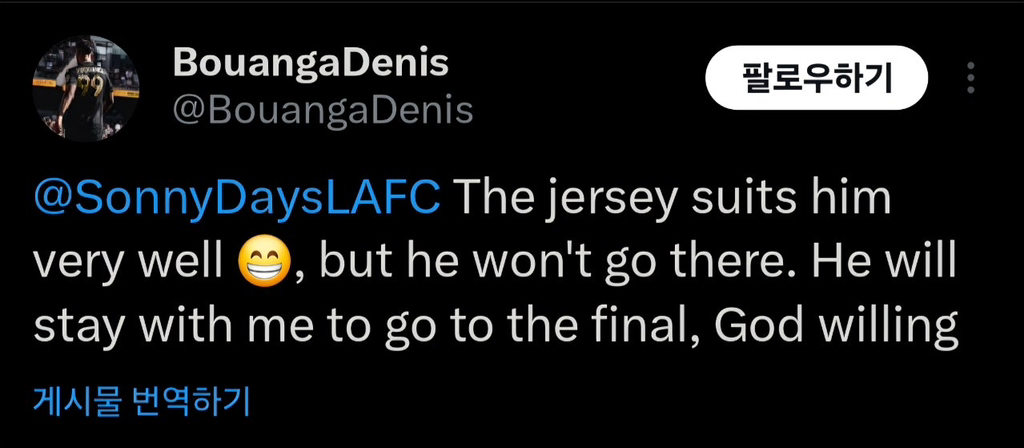
Task: Open the bold BouangaDenis display name
Action: coord(311,63)
